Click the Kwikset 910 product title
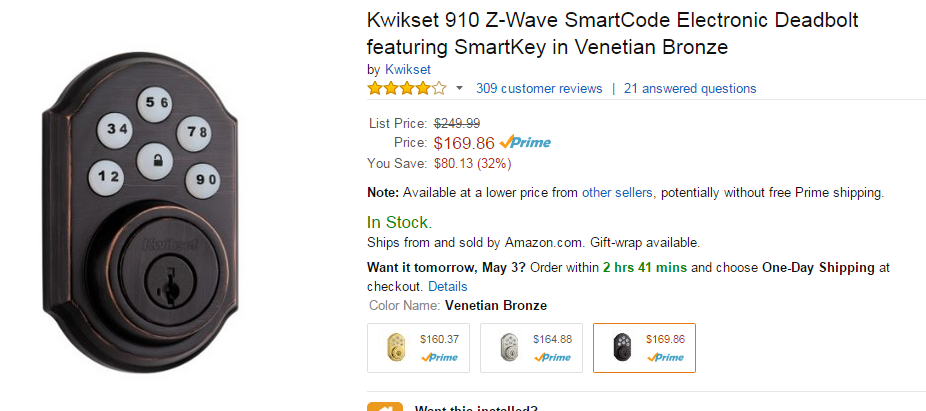The height and width of the screenshot is (411, 926). tap(612, 33)
